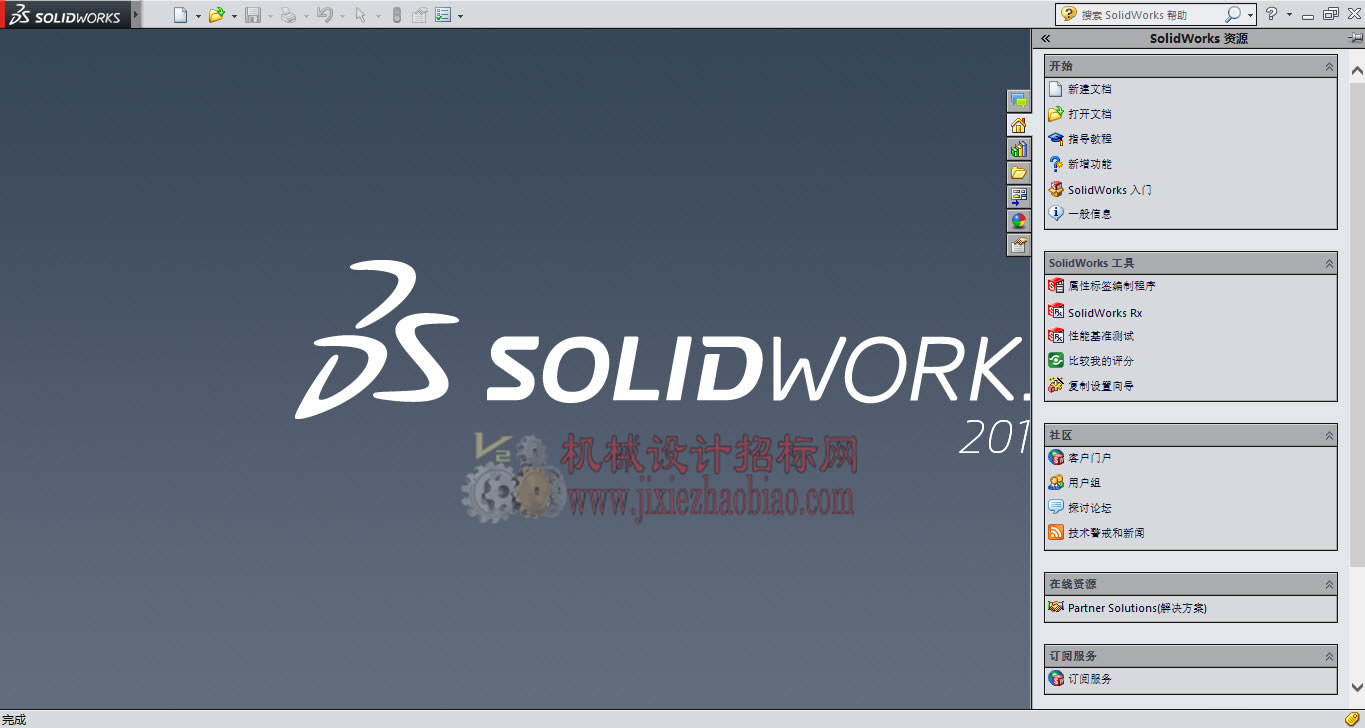Collapse the 开始 section

point(1329,66)
